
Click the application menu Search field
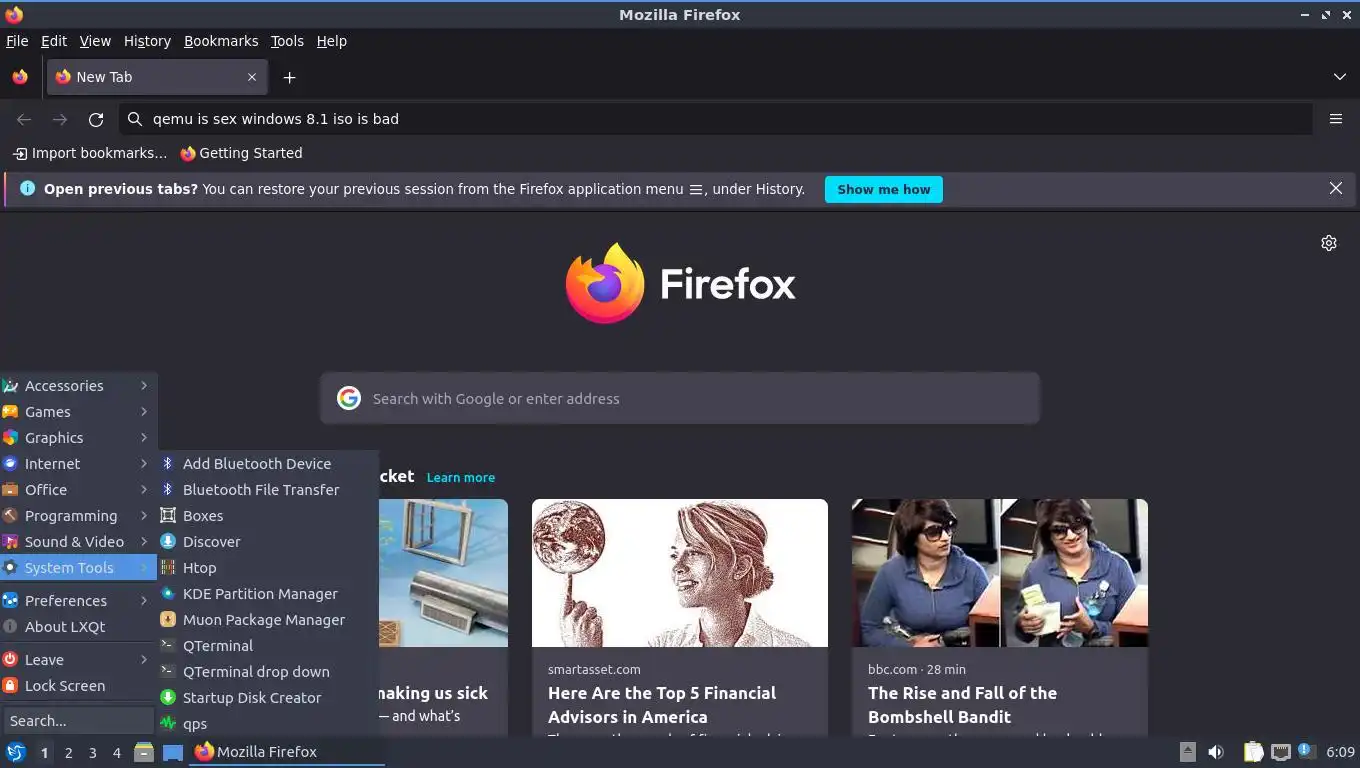(x=78, y=720)
